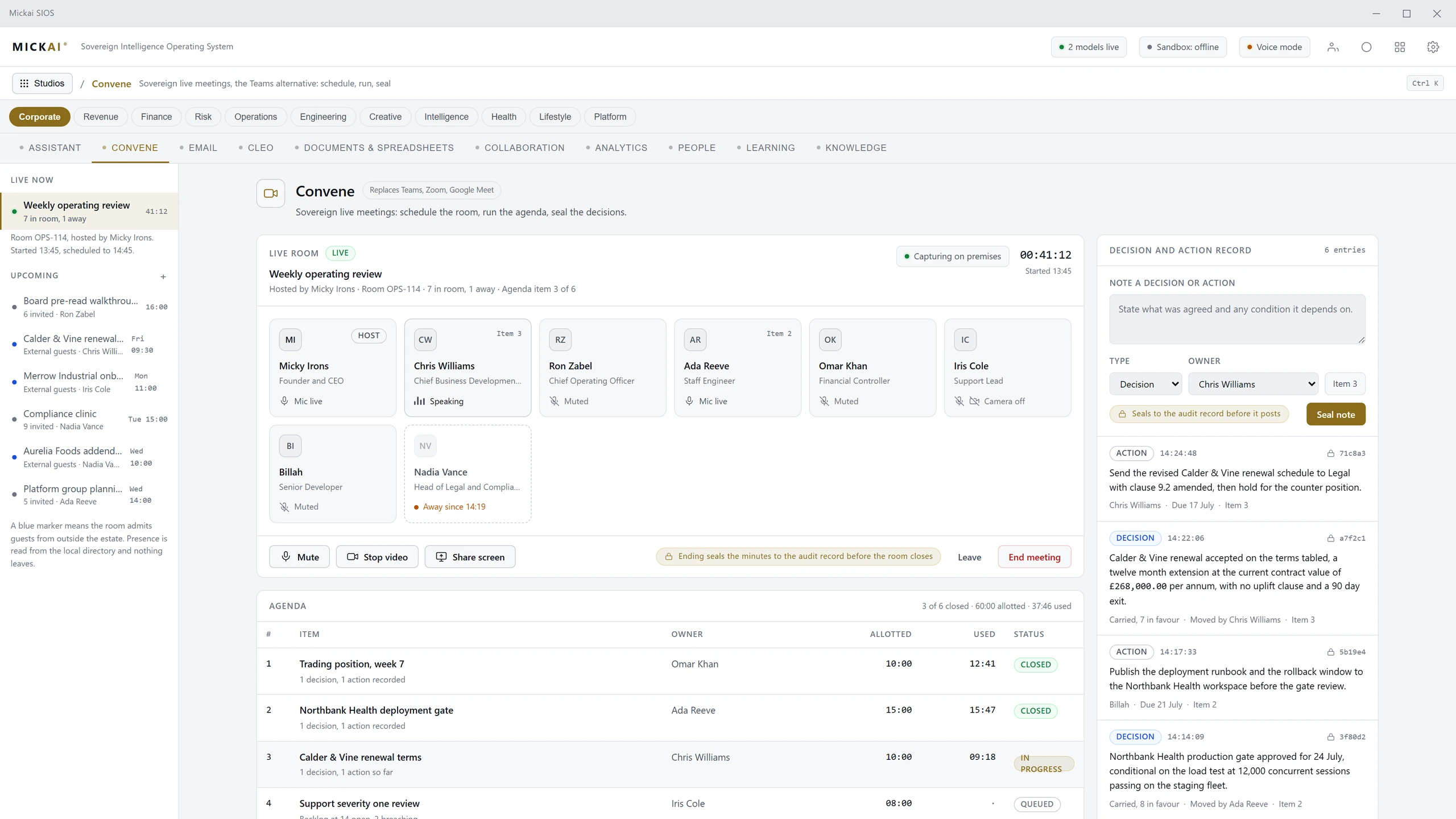The height and width of the screenshot is (819, 1456).
Task: Click Omar Khan's muted mic icon
Action: [824, 401]
